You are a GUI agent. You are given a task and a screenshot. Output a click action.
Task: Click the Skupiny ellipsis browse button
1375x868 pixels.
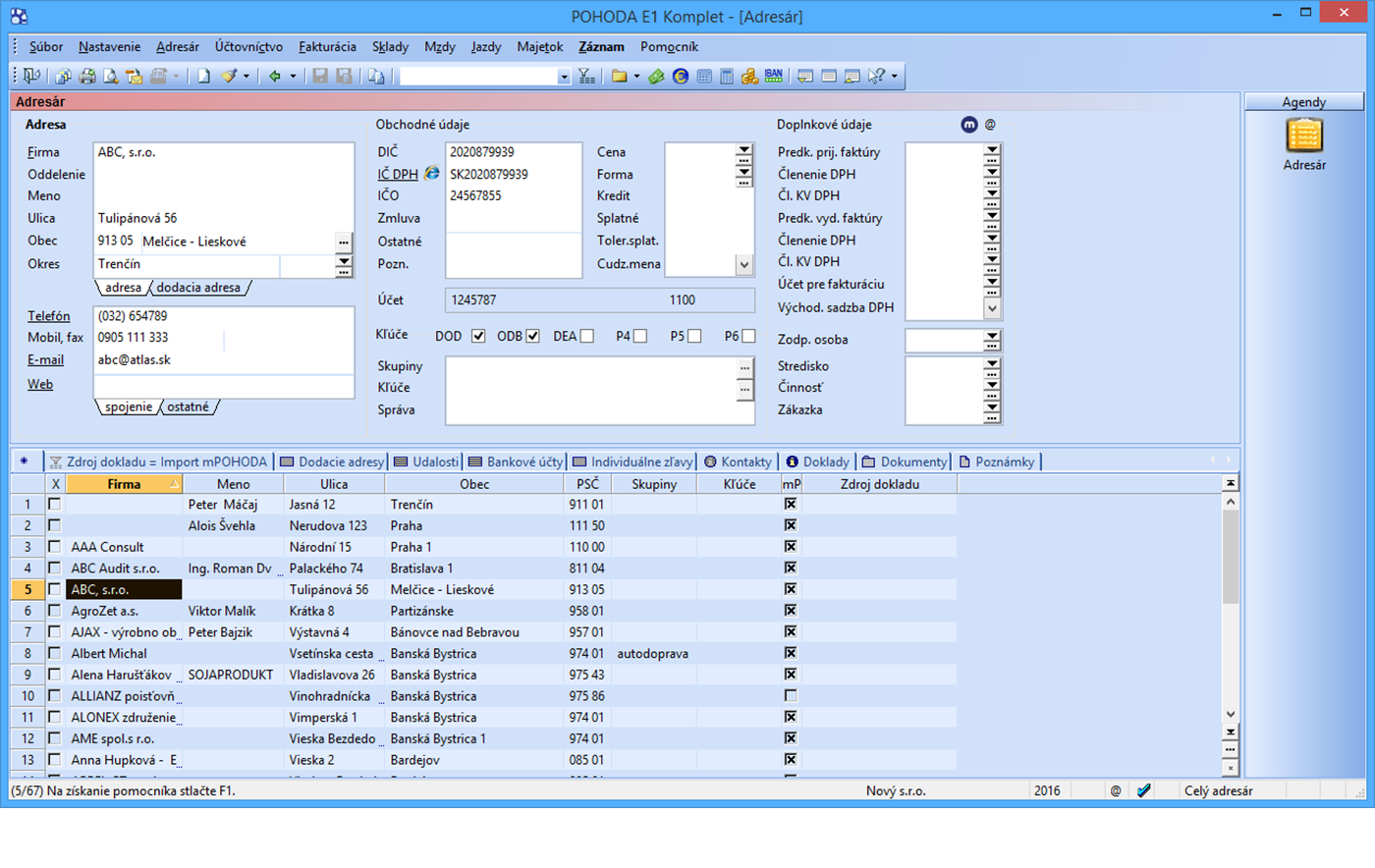tap(744, 366)
